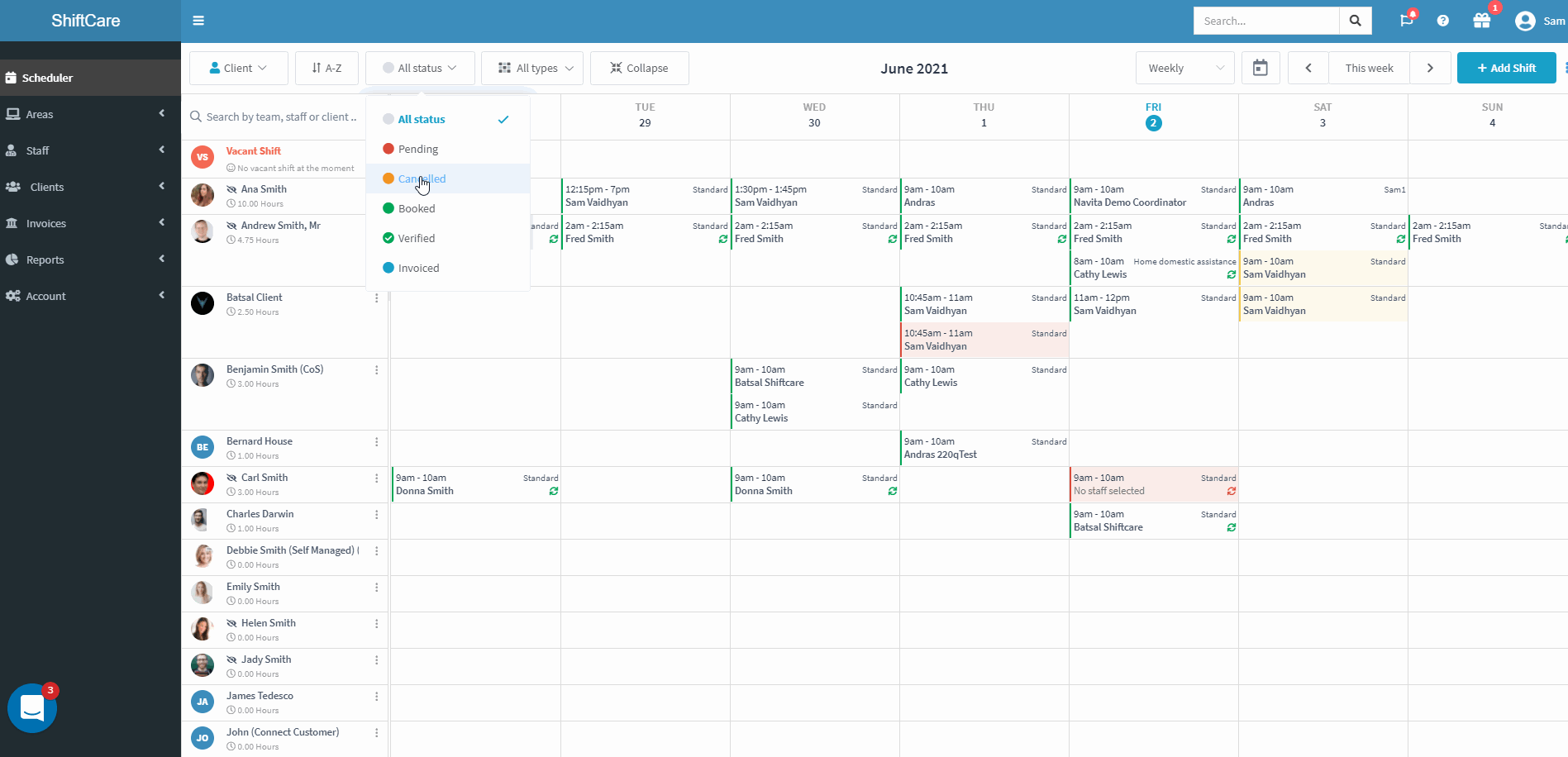Image resolution: width=1568 pixels, height=757 pixels.
Task: Open Navita Demo Coordinator shift on Friday
Action: pos(1154,196)
